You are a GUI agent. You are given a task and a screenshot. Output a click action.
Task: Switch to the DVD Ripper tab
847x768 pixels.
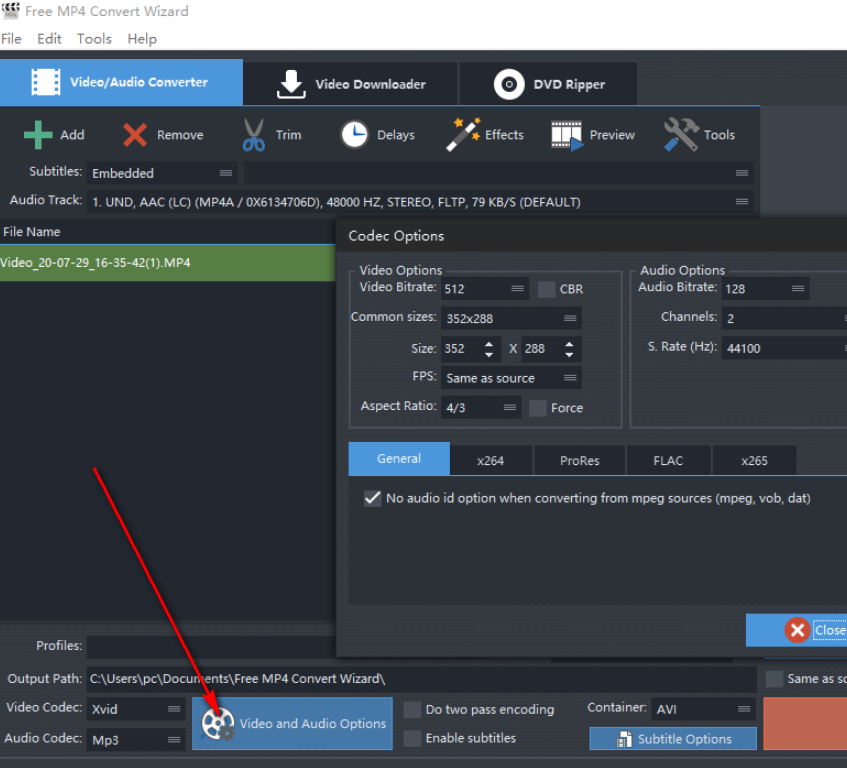click(x=548, y=84)
